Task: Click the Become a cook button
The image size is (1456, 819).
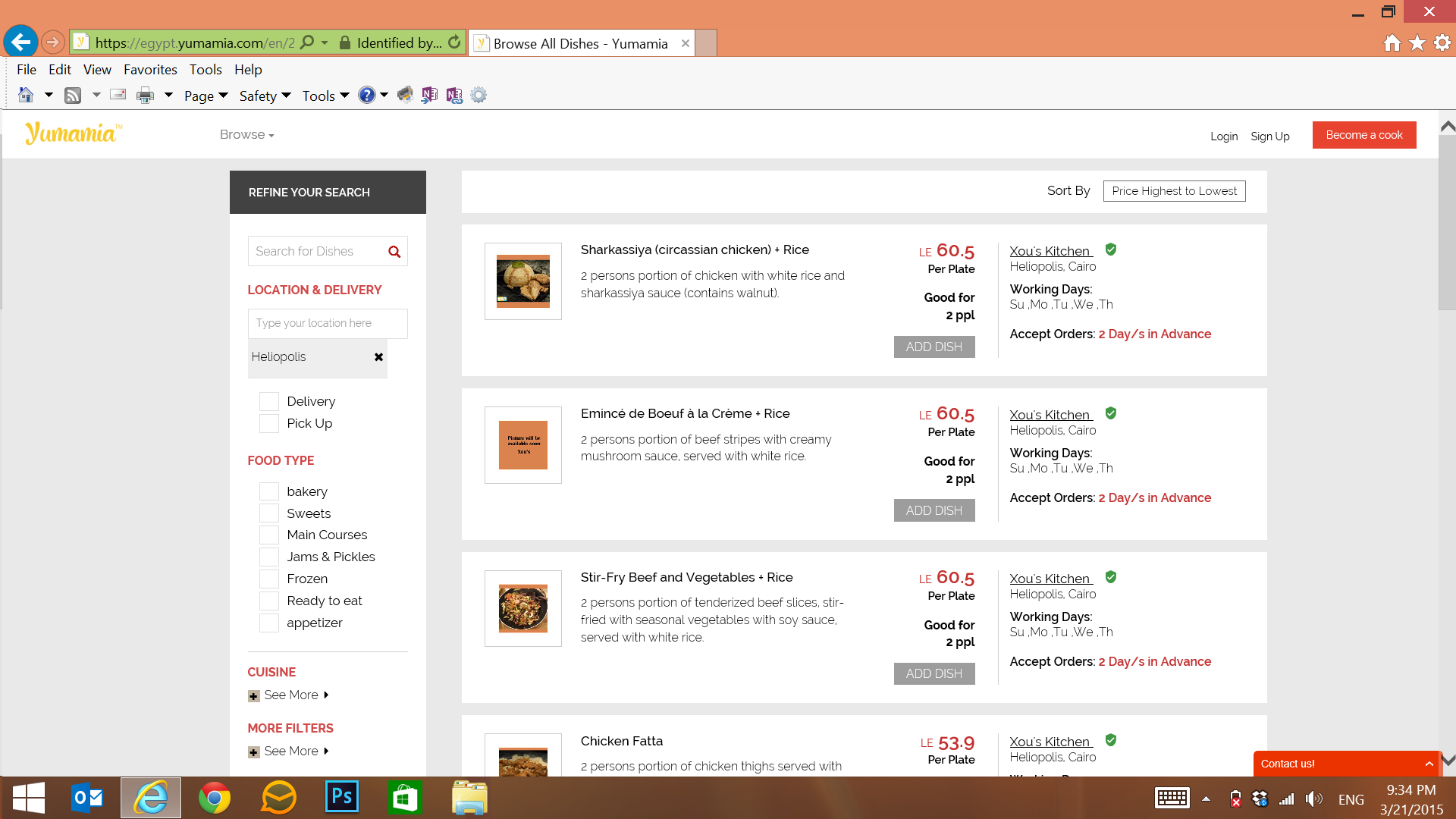Action: click(1363, 135)
